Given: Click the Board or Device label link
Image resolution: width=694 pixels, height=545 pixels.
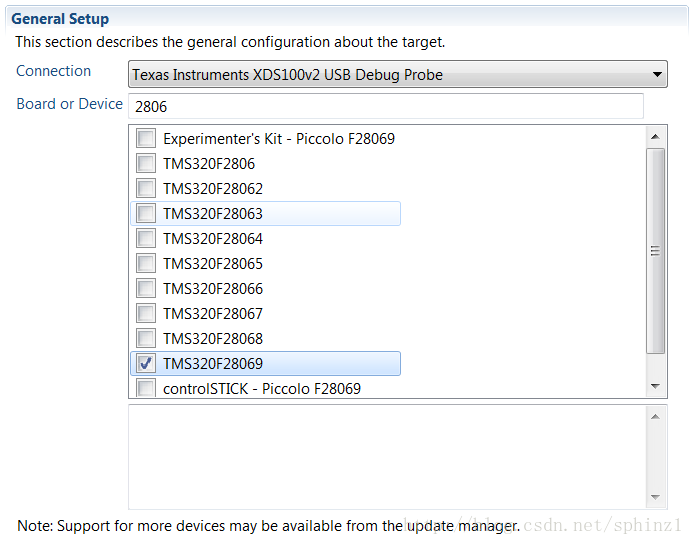Looking at the screenshot, I should pos(69,104).
